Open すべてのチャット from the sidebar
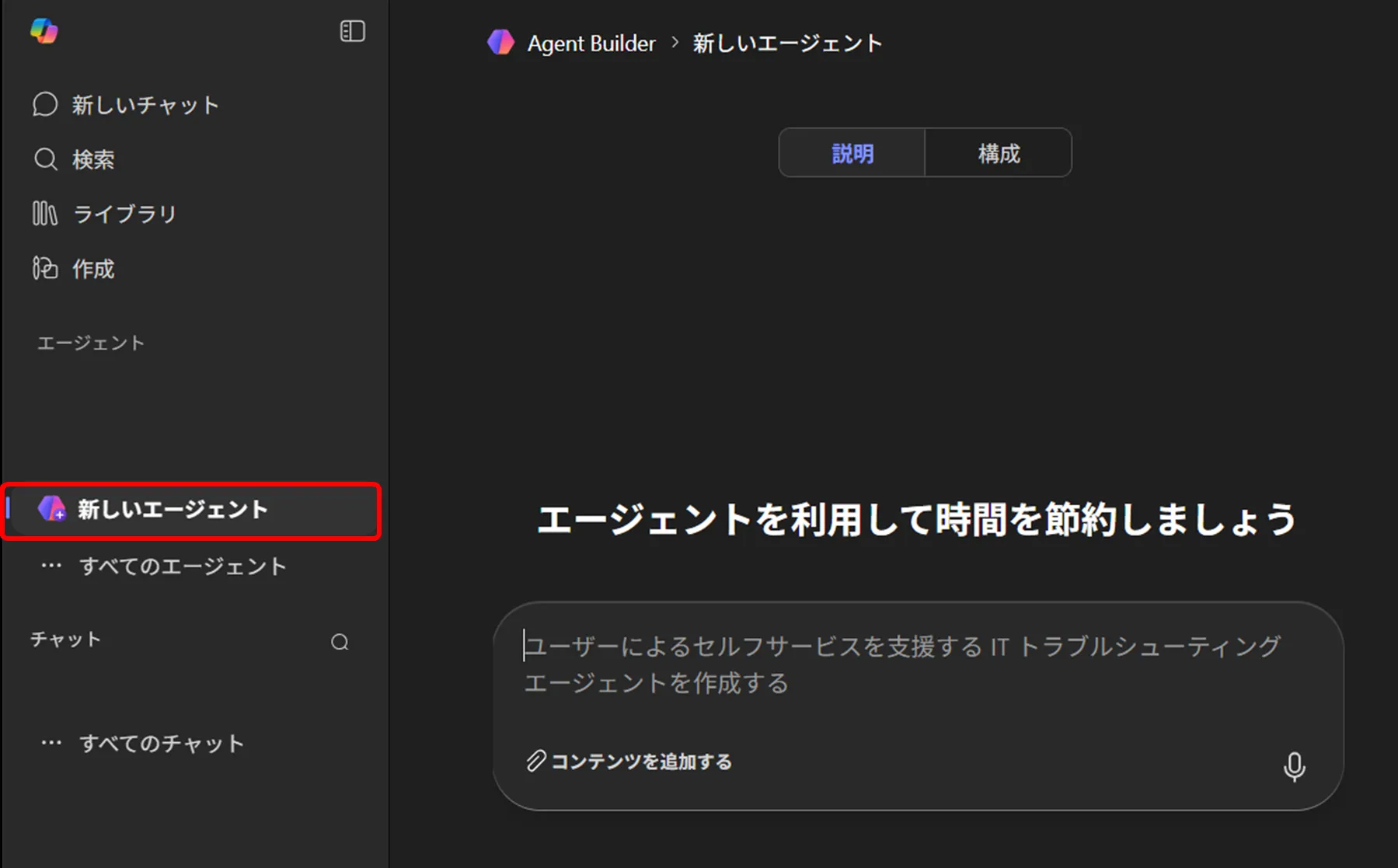Viewport: 1398px width, 868px height. tap(162, 743)
